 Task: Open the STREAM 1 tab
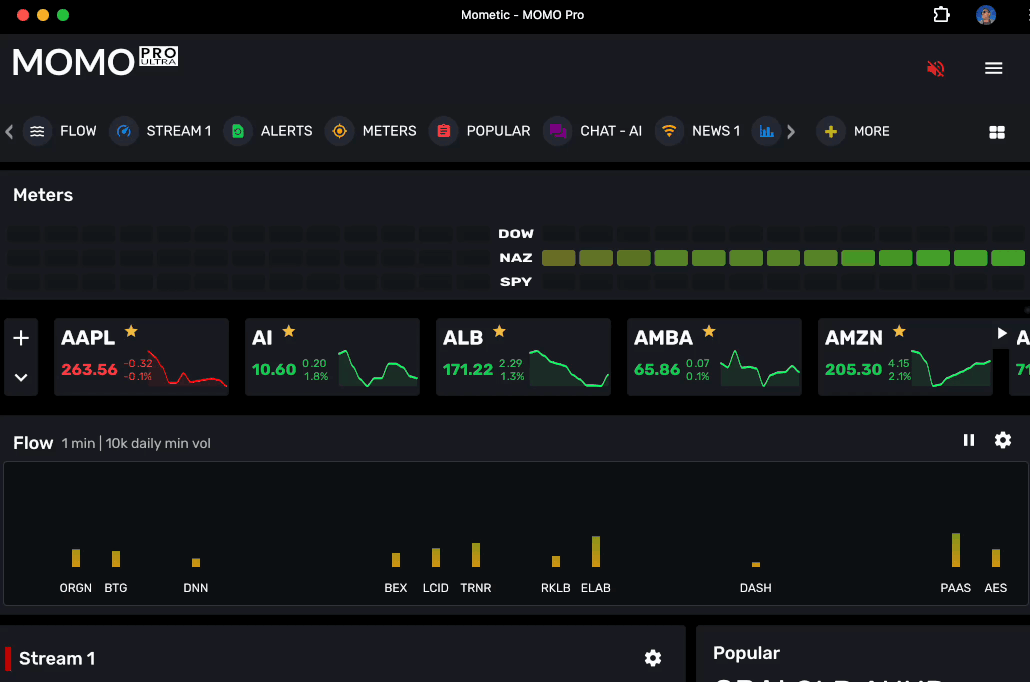tap(179, 131)
